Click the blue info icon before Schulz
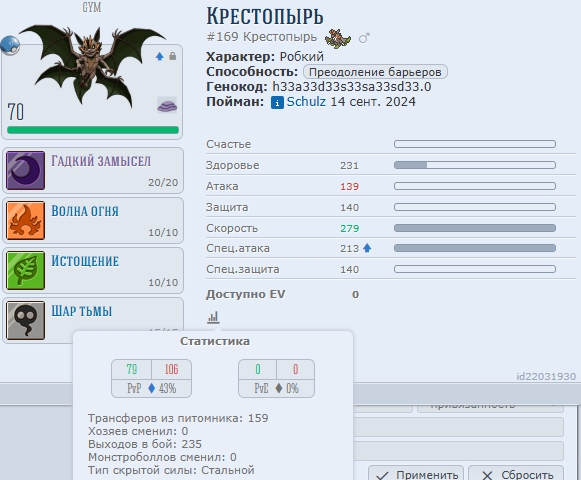Screen dimensions: 581x480 point(277,102)
